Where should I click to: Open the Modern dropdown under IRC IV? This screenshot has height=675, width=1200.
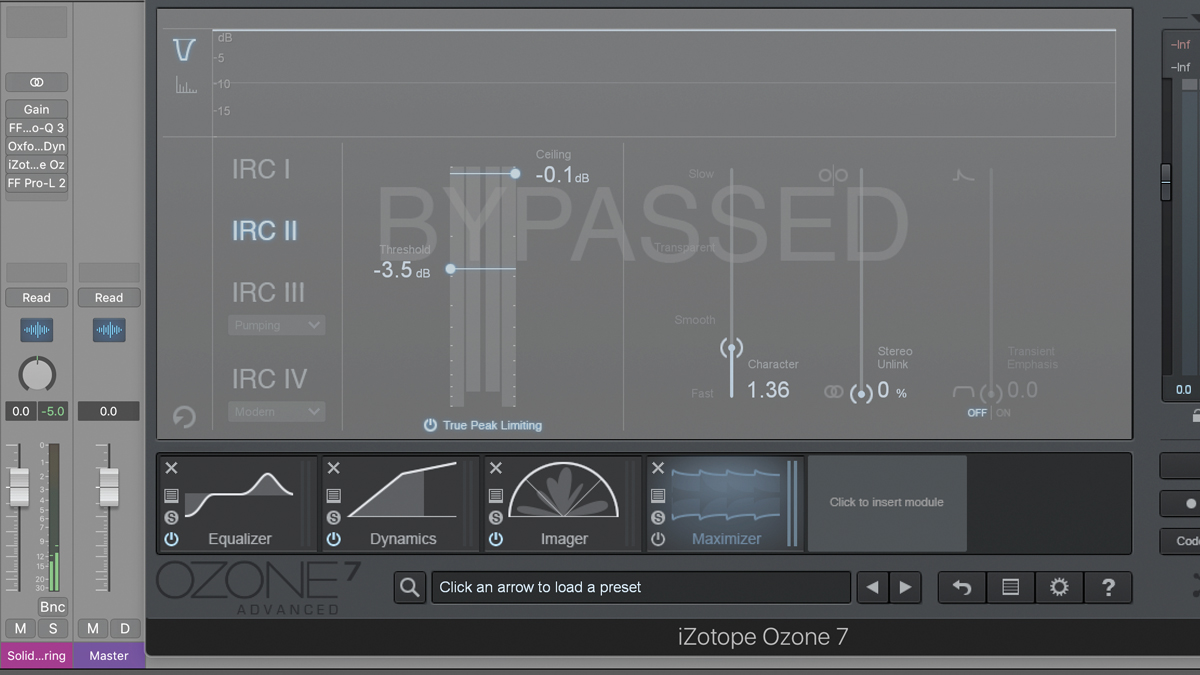coord(276,411)
